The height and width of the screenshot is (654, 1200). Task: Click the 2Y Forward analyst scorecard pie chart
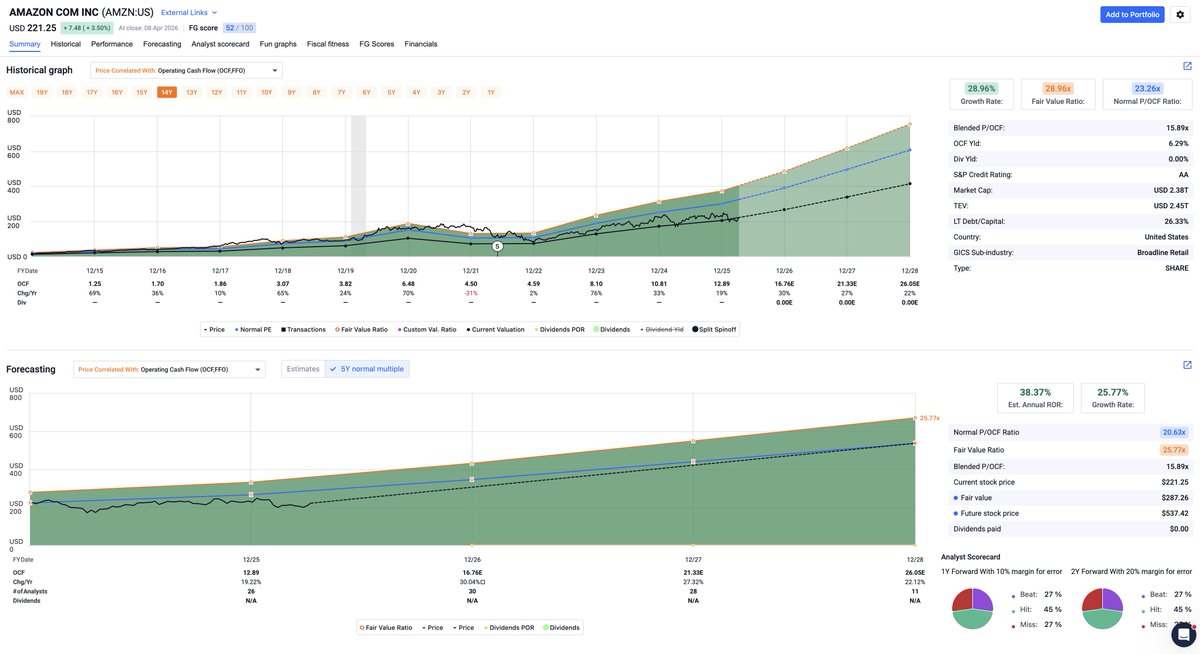[1103, 608]
